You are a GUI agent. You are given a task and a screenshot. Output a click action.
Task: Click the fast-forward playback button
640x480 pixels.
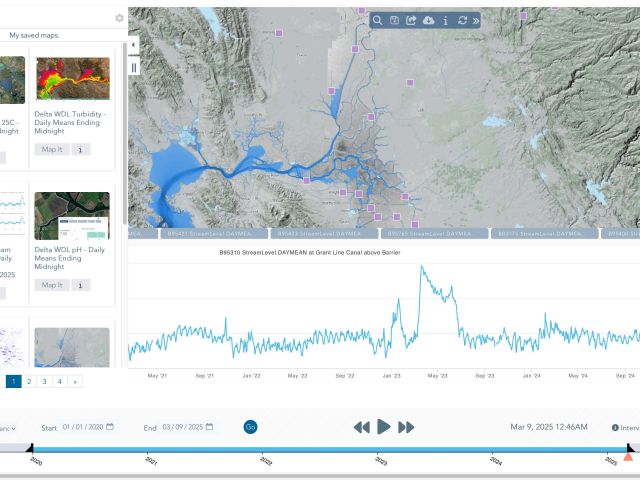[406, 427]
